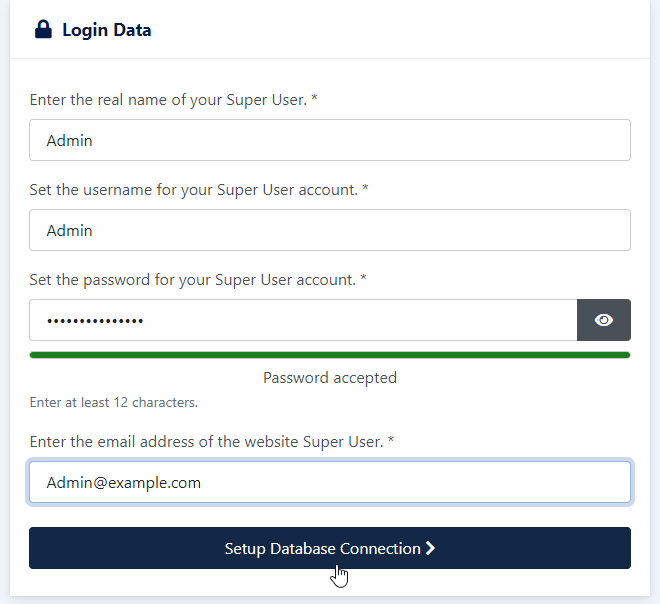Place cursor in Admin@example.com text
Viewport: 660px width, 604px height.
123,482
